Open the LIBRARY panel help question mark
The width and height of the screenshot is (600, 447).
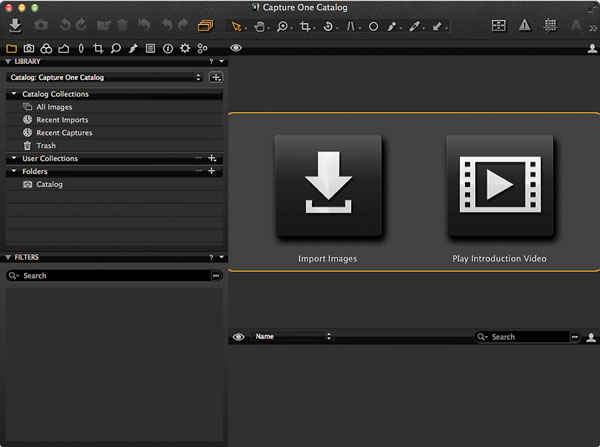(x=211, y=62)
